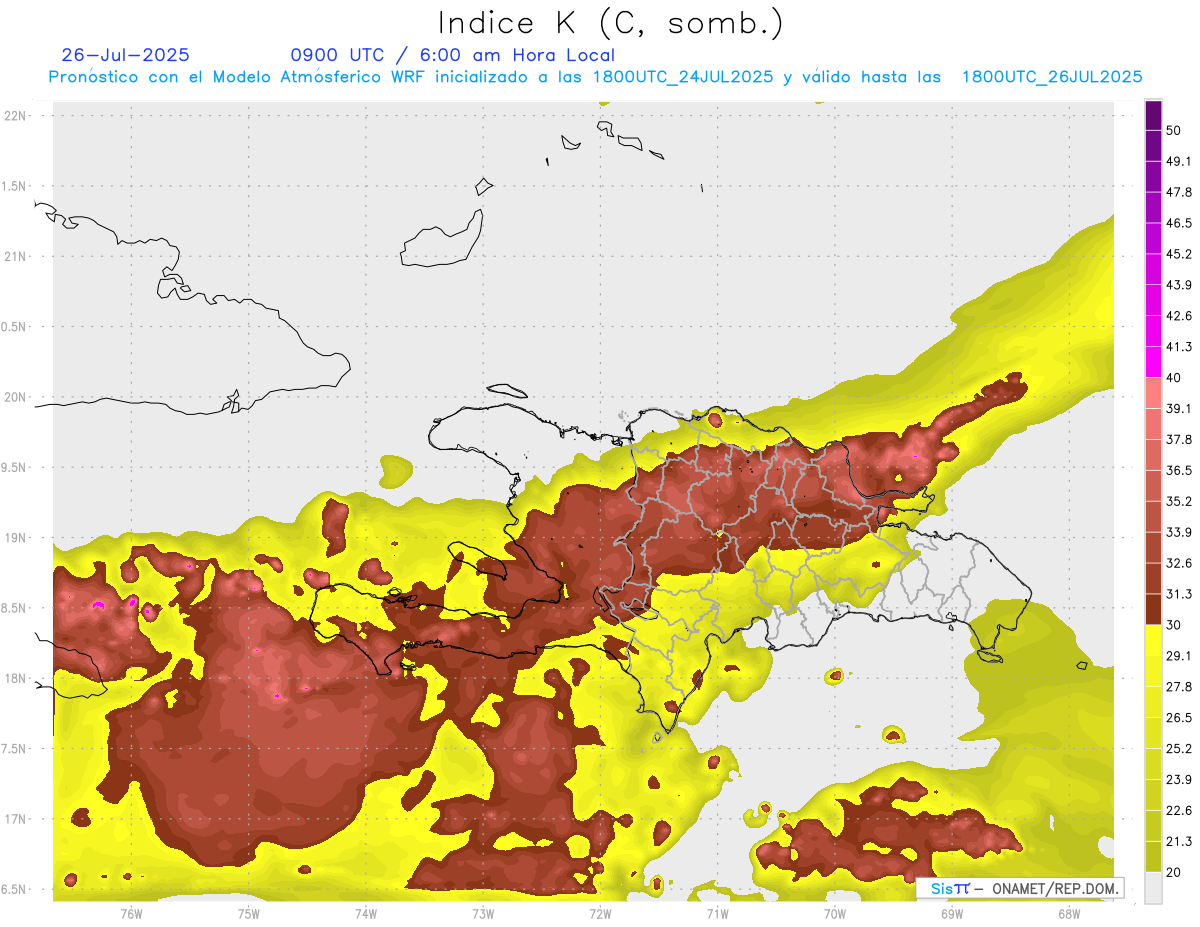Viewport: 1200px width, 927px height.
Task: Click the '37.8' colorbar value
Action: click(1179, 440)
